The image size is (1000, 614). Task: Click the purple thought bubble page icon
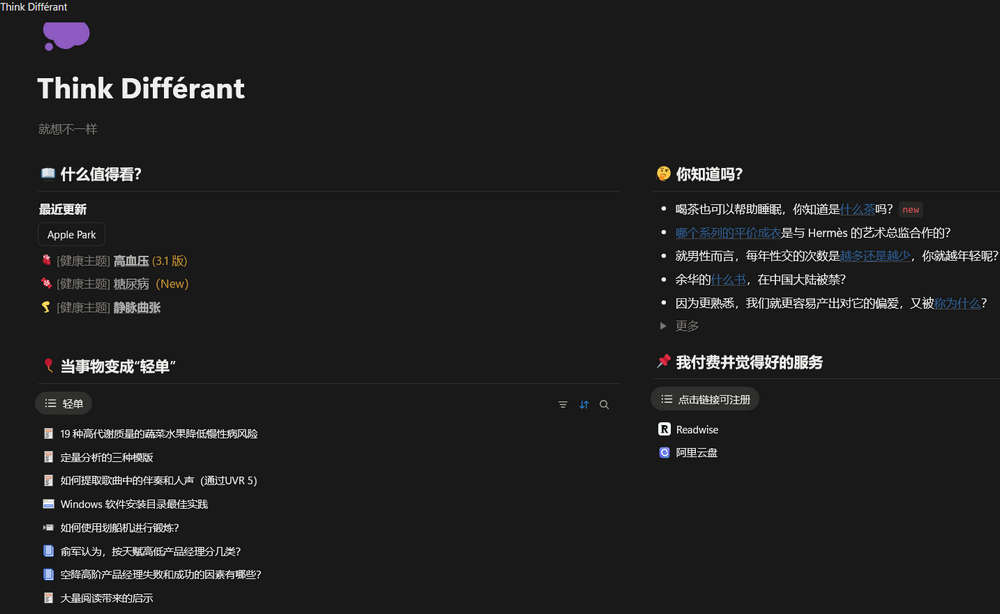point(66,36)
